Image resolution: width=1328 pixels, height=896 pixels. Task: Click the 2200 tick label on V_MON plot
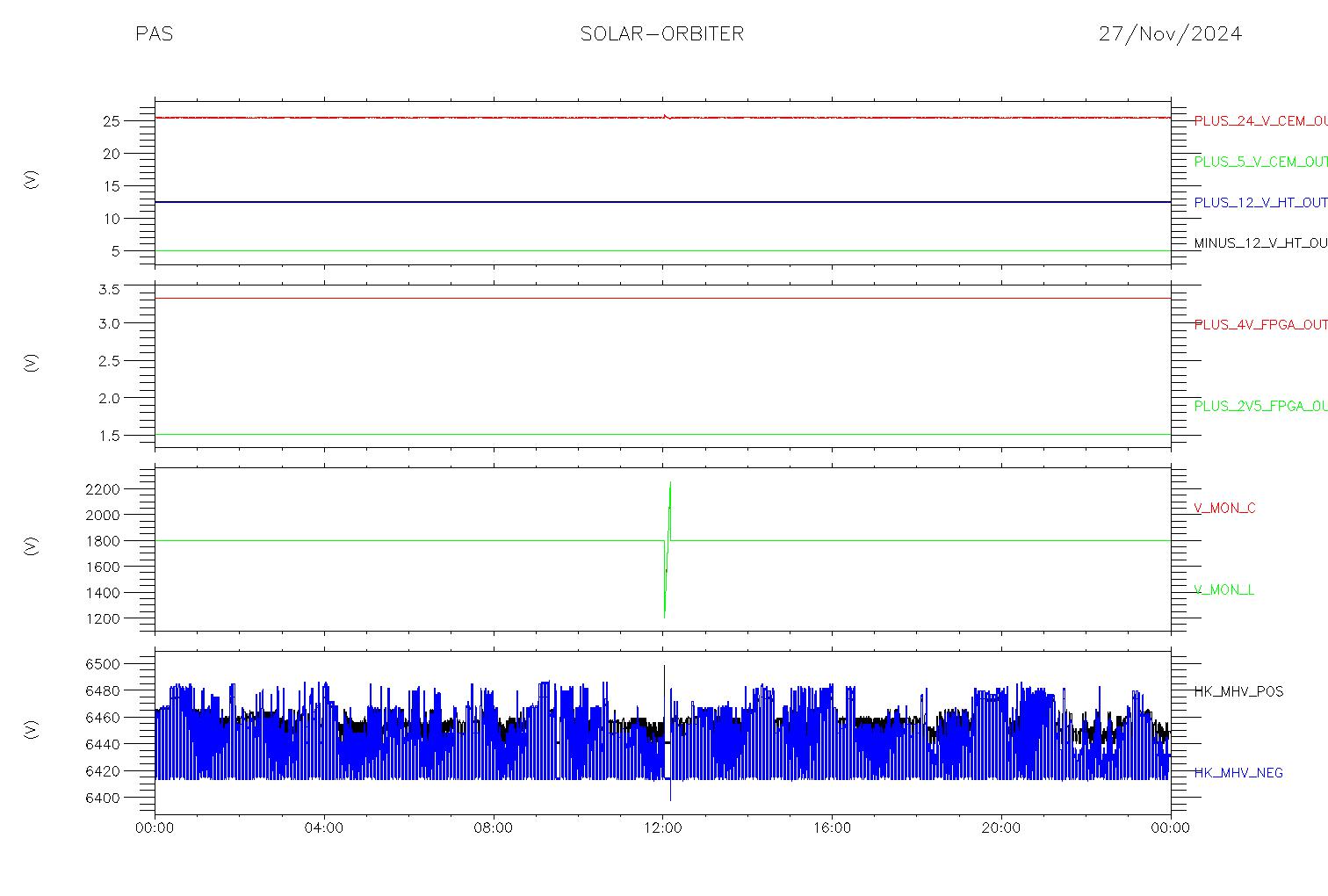tap(102, 489)
